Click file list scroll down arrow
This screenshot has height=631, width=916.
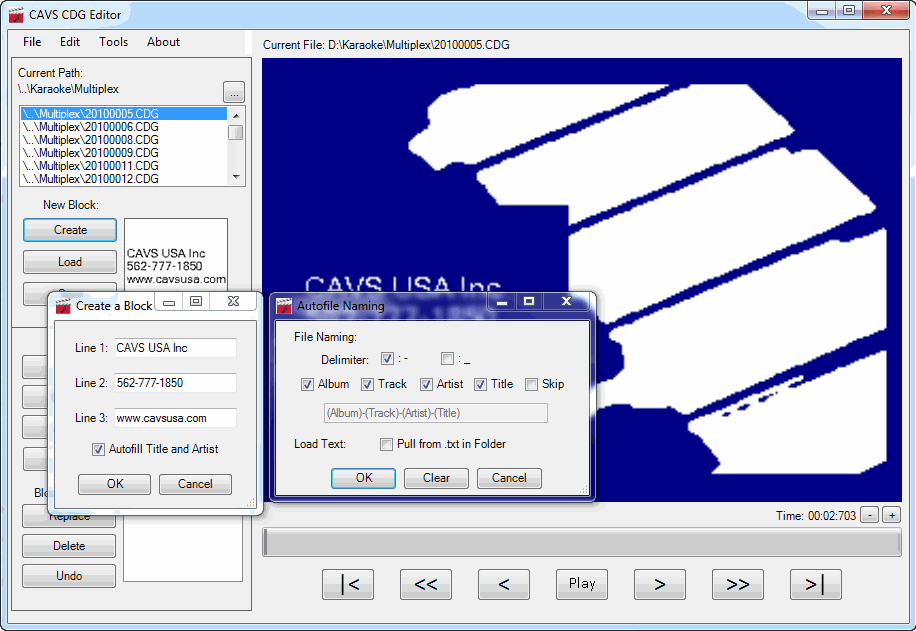(236, 177)
